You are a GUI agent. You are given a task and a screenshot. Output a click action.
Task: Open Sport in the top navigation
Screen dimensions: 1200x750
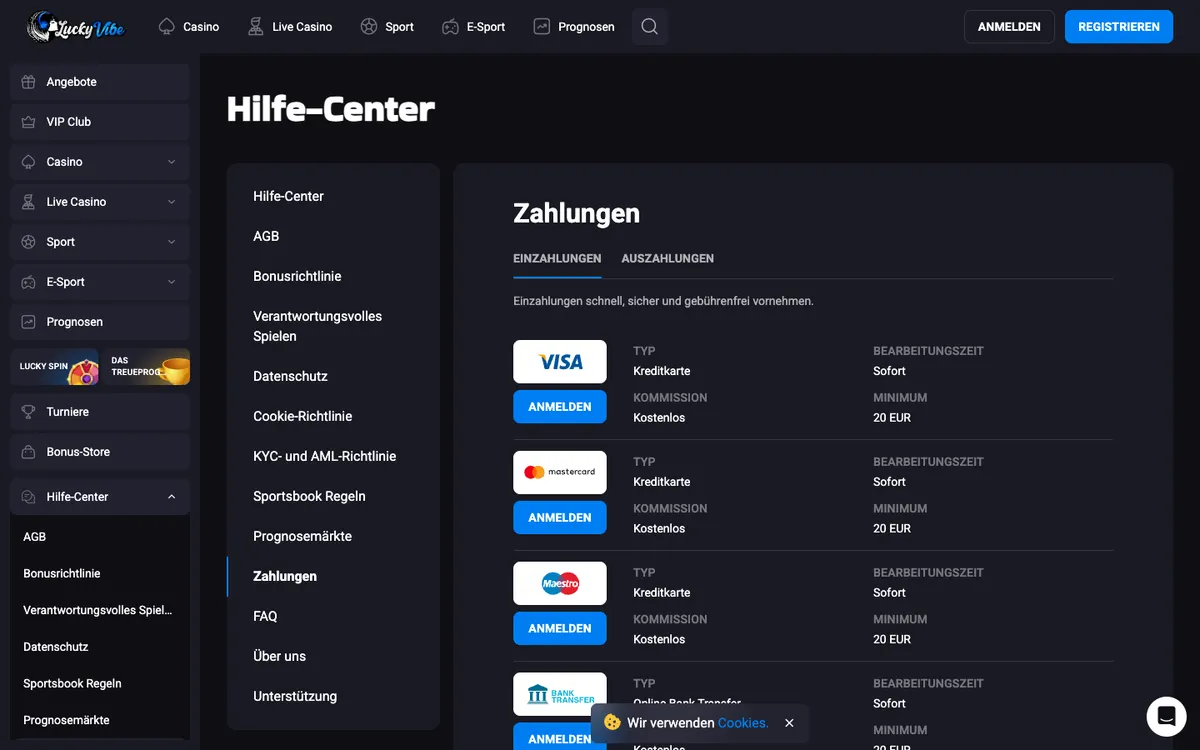[x=387, y=27]
